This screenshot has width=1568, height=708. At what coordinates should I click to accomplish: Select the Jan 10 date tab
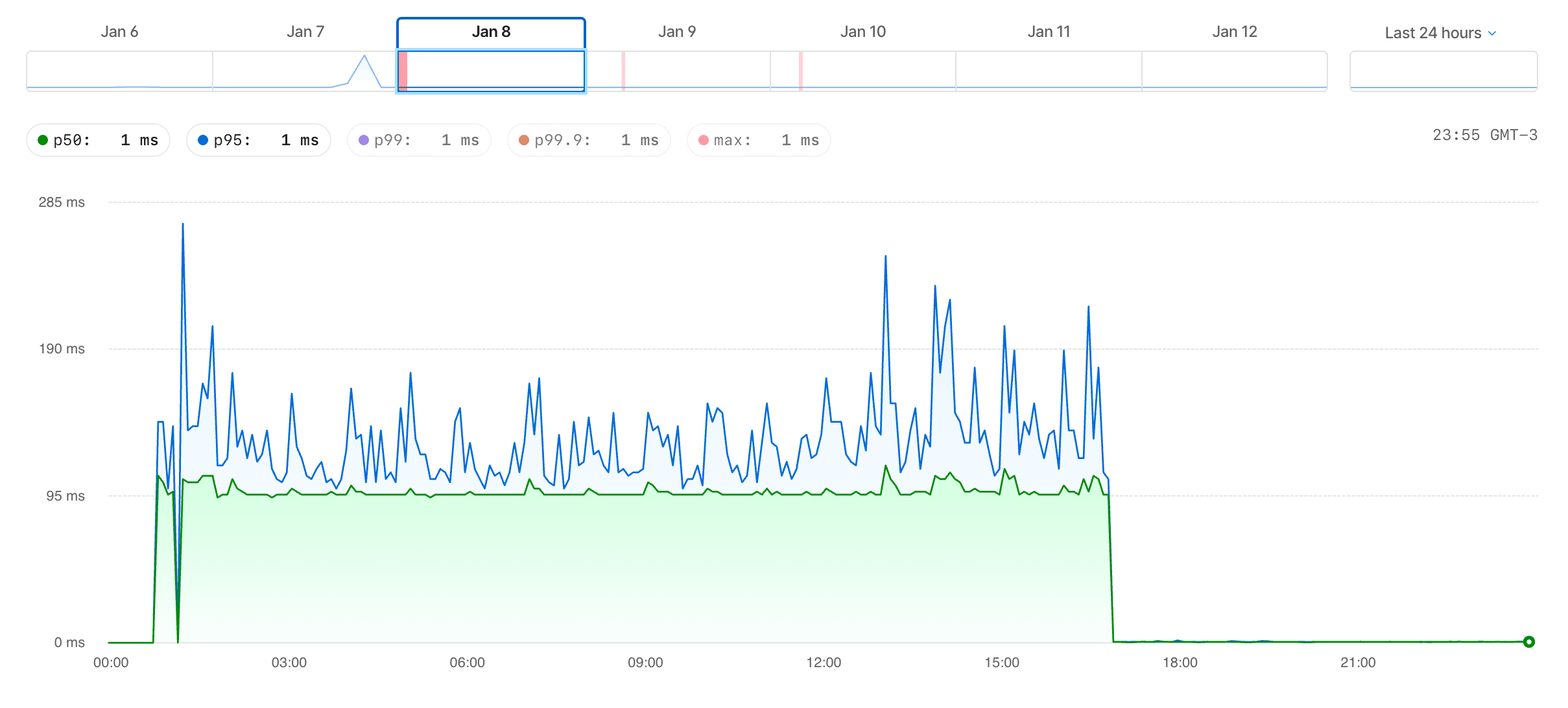[862, 30]
